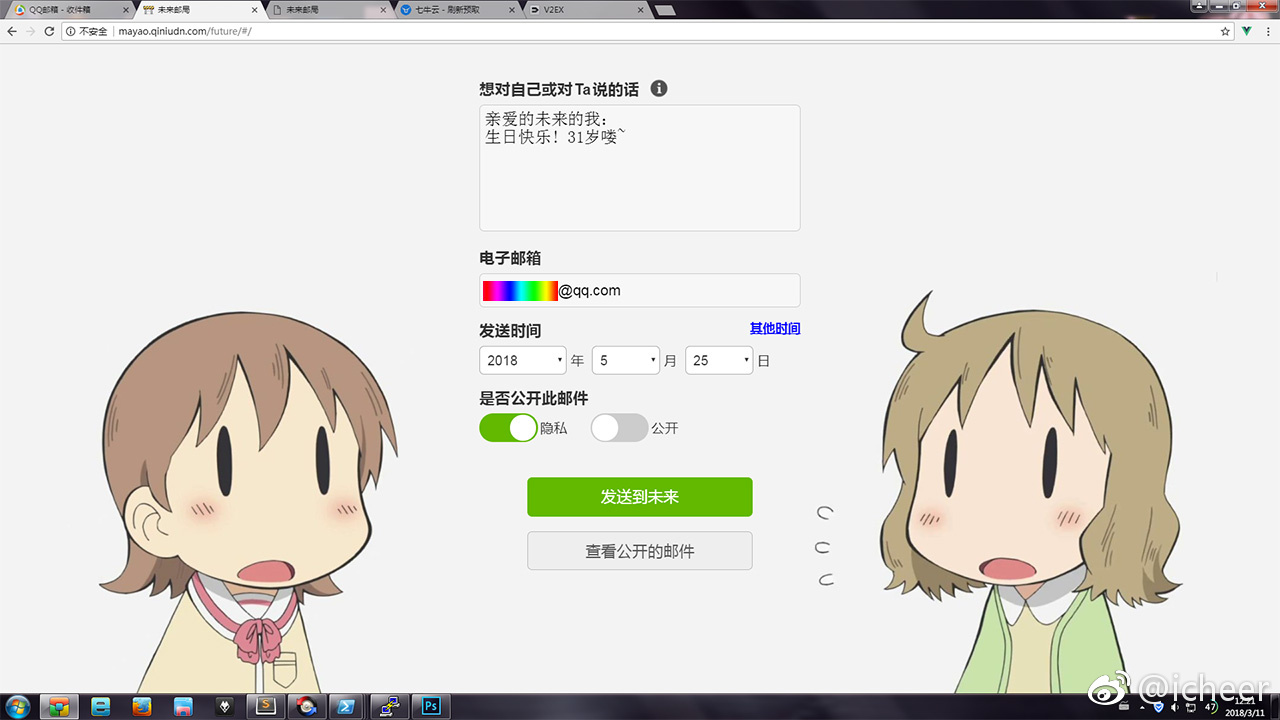Open Sublime Text from the taskbar

[x=265, y=707]
